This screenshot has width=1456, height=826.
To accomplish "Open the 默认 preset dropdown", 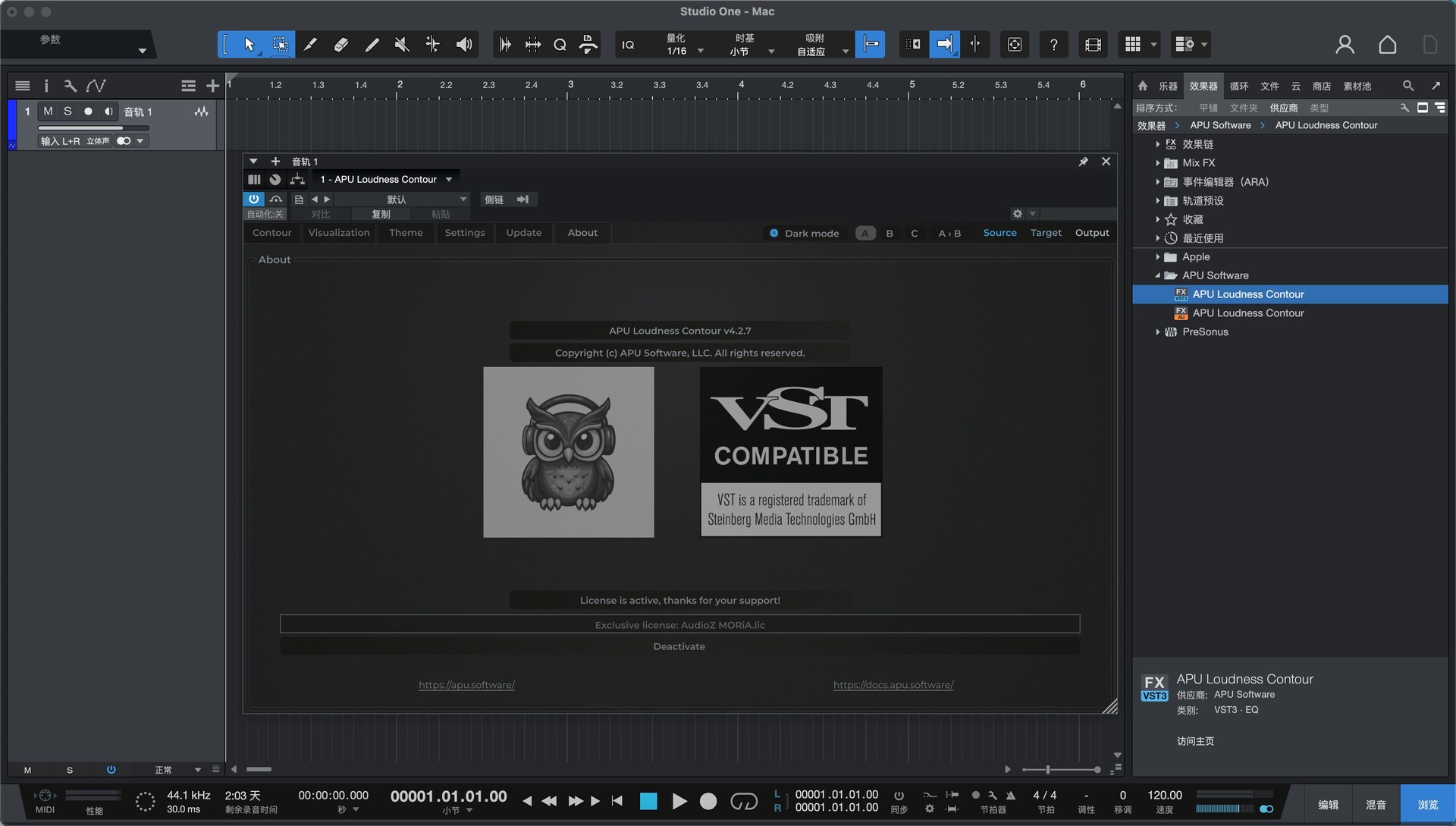I will coord(402,199).
